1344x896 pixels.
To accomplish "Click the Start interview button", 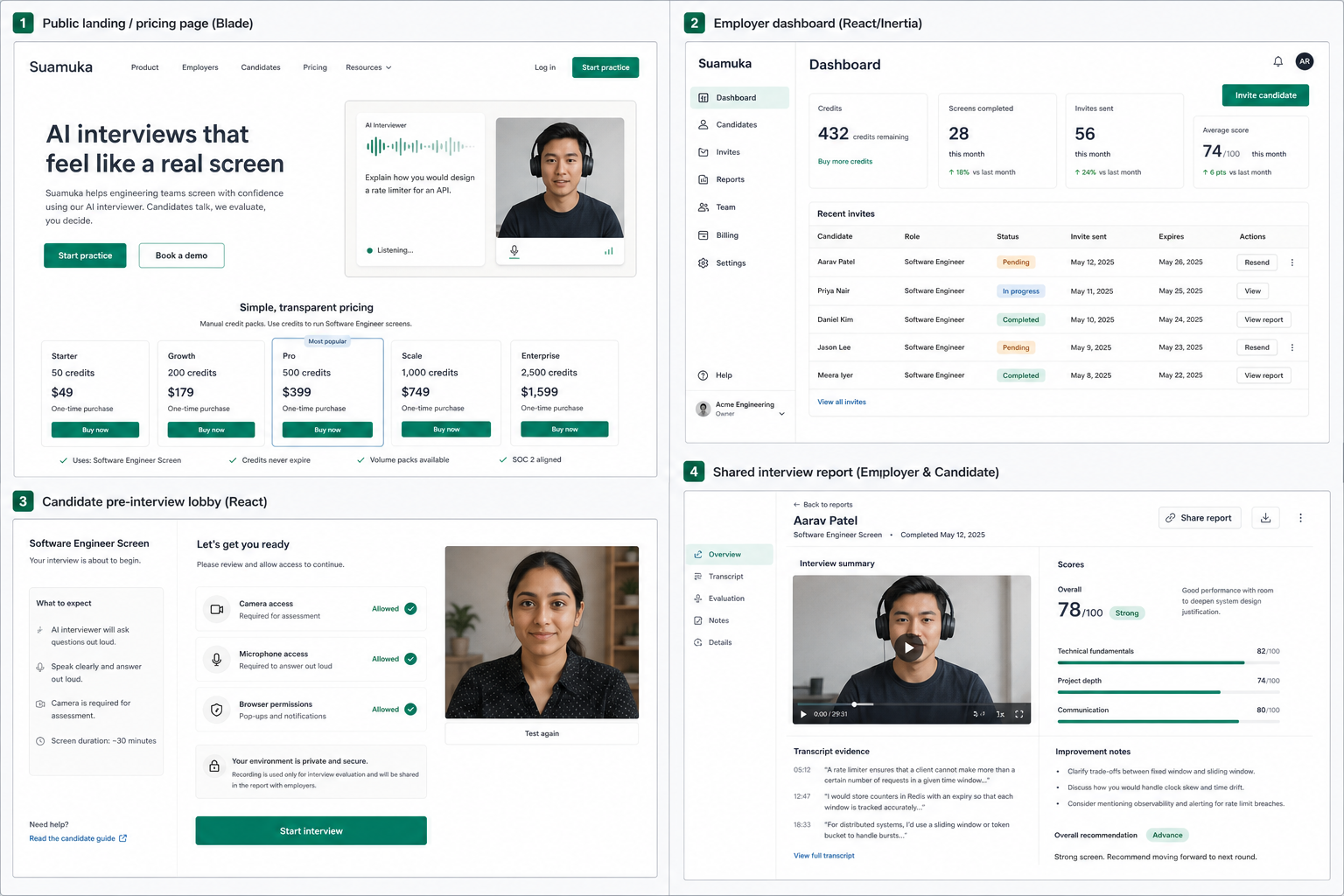I will [x=311, y=830].
